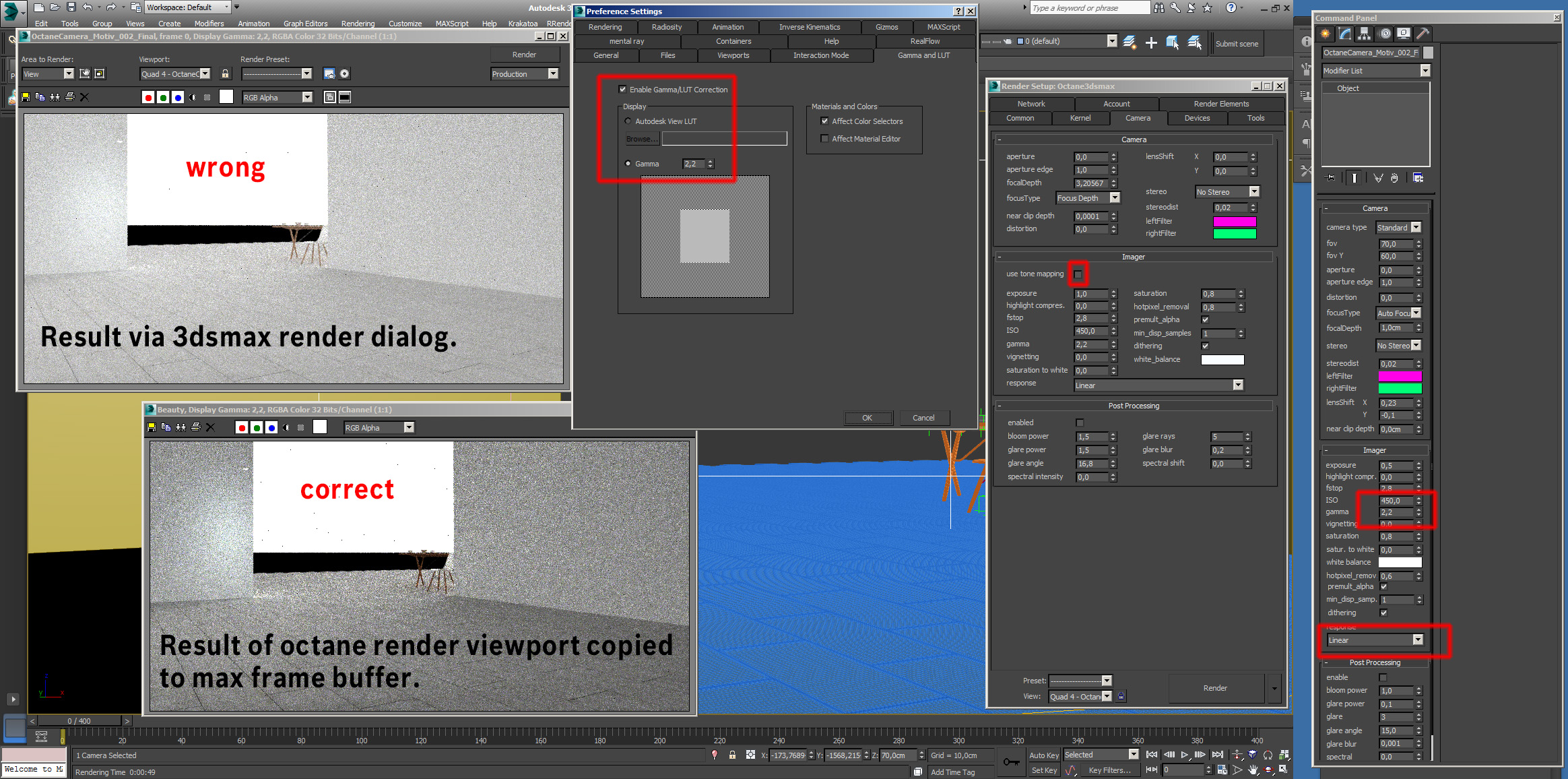The image size is (1568, 779).
Task: Switch to the Kernel tab
Action: [1080, 118]
